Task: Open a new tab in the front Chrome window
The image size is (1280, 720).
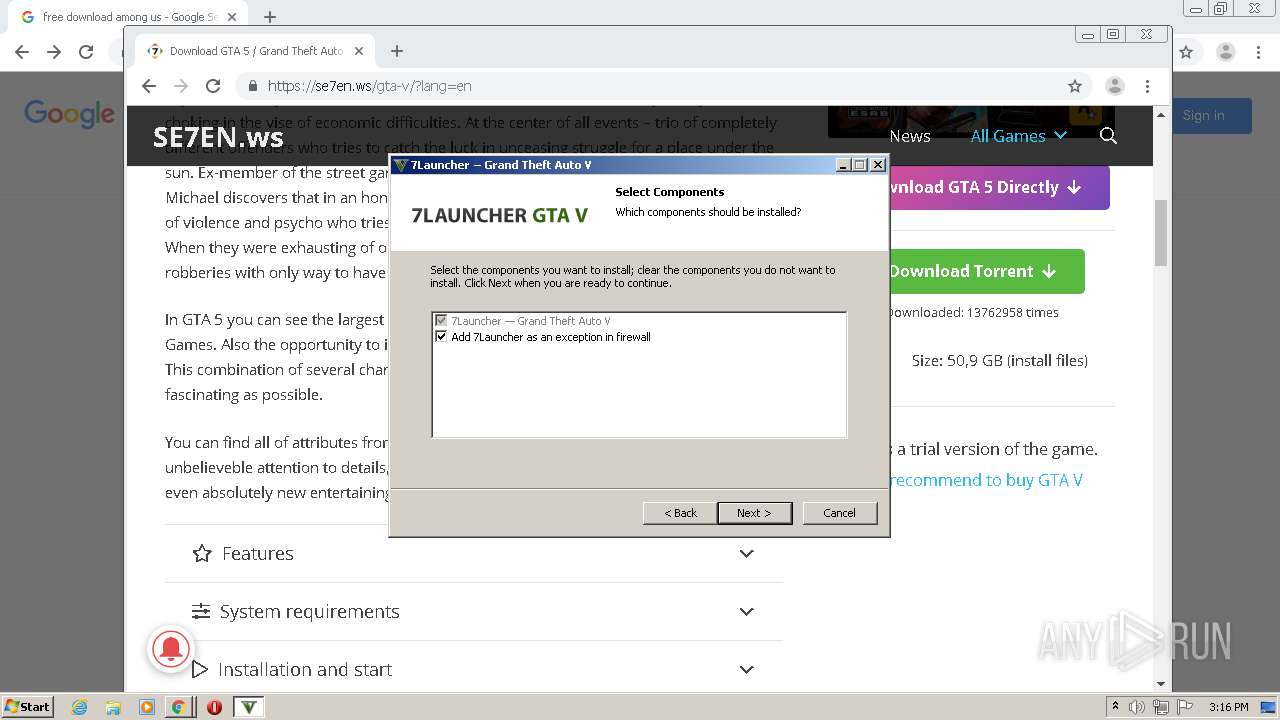Action: 397,51
